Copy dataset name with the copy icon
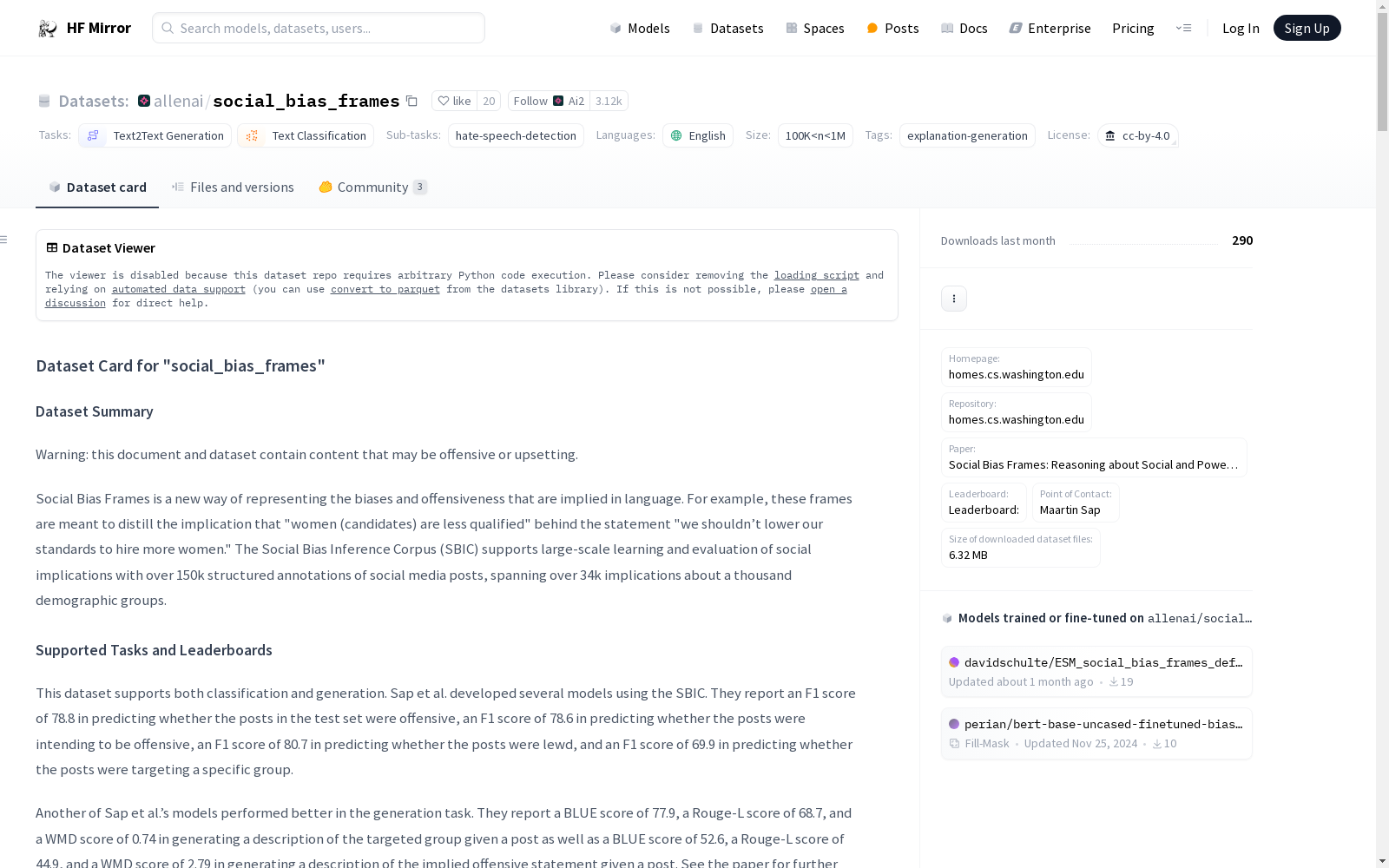This screenshot has width=1389, height=868. 412,102
